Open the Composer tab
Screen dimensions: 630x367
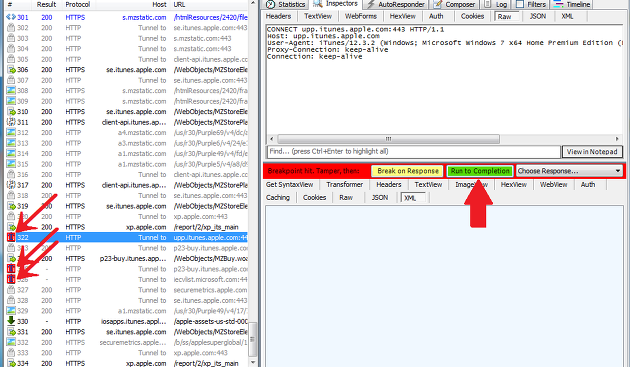pyautogui.click(x=454, y=4)
